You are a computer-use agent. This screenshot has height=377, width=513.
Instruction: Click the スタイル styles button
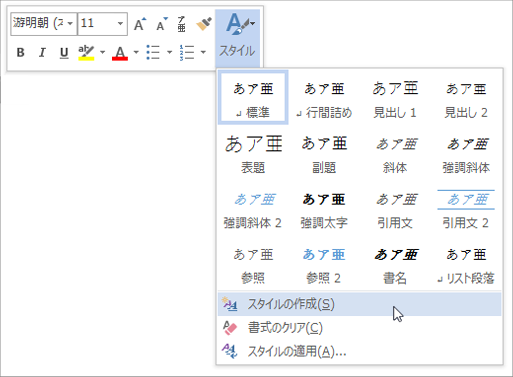[x=237, y=38]
